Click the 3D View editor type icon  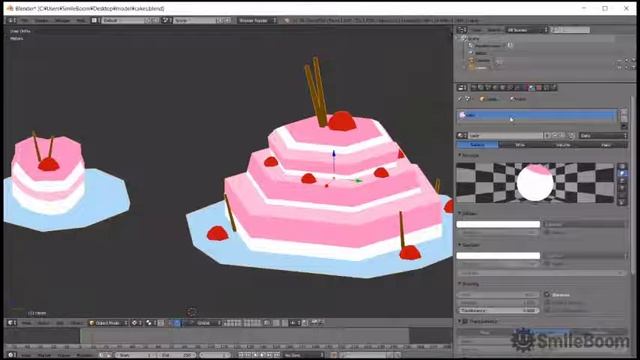(x=12, y=323)
